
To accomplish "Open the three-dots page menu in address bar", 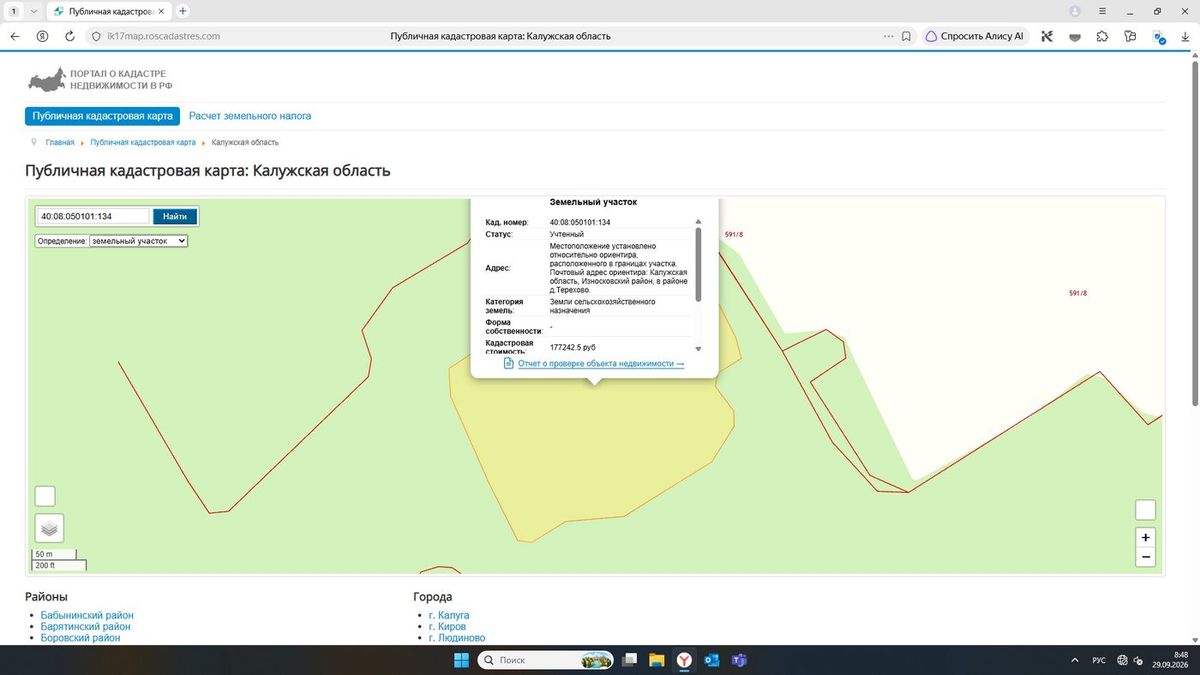I will click(888, 36).
